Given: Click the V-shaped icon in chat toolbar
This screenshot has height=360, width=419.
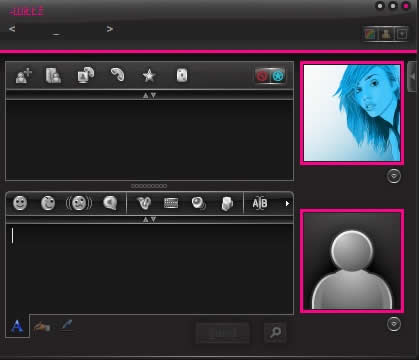Looking at the screenshot, I should 144,203.
